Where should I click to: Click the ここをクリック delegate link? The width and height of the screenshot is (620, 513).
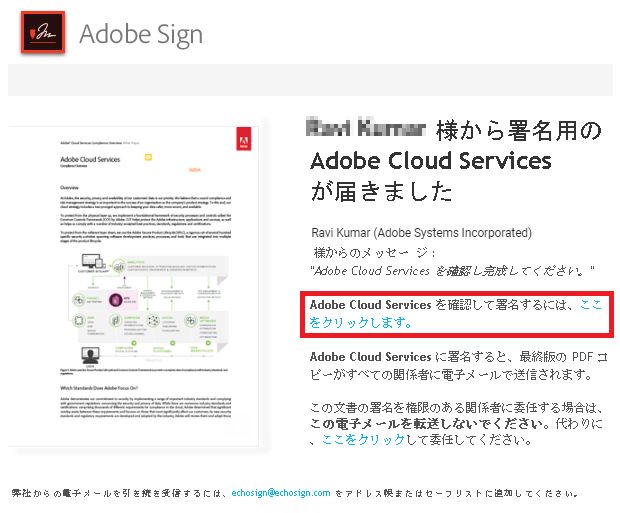(363, 440)
